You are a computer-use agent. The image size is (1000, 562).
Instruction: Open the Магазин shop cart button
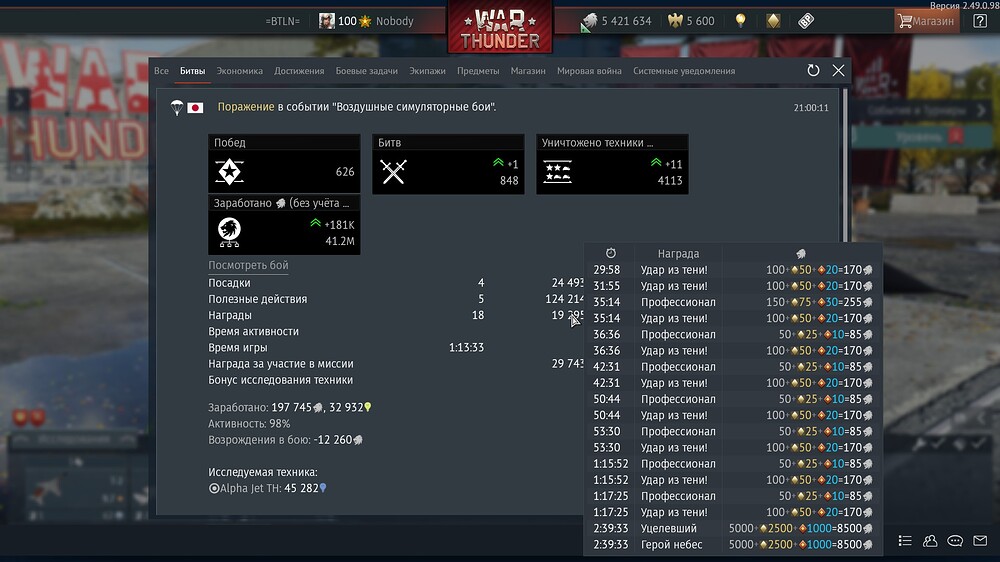pos(925,21)
